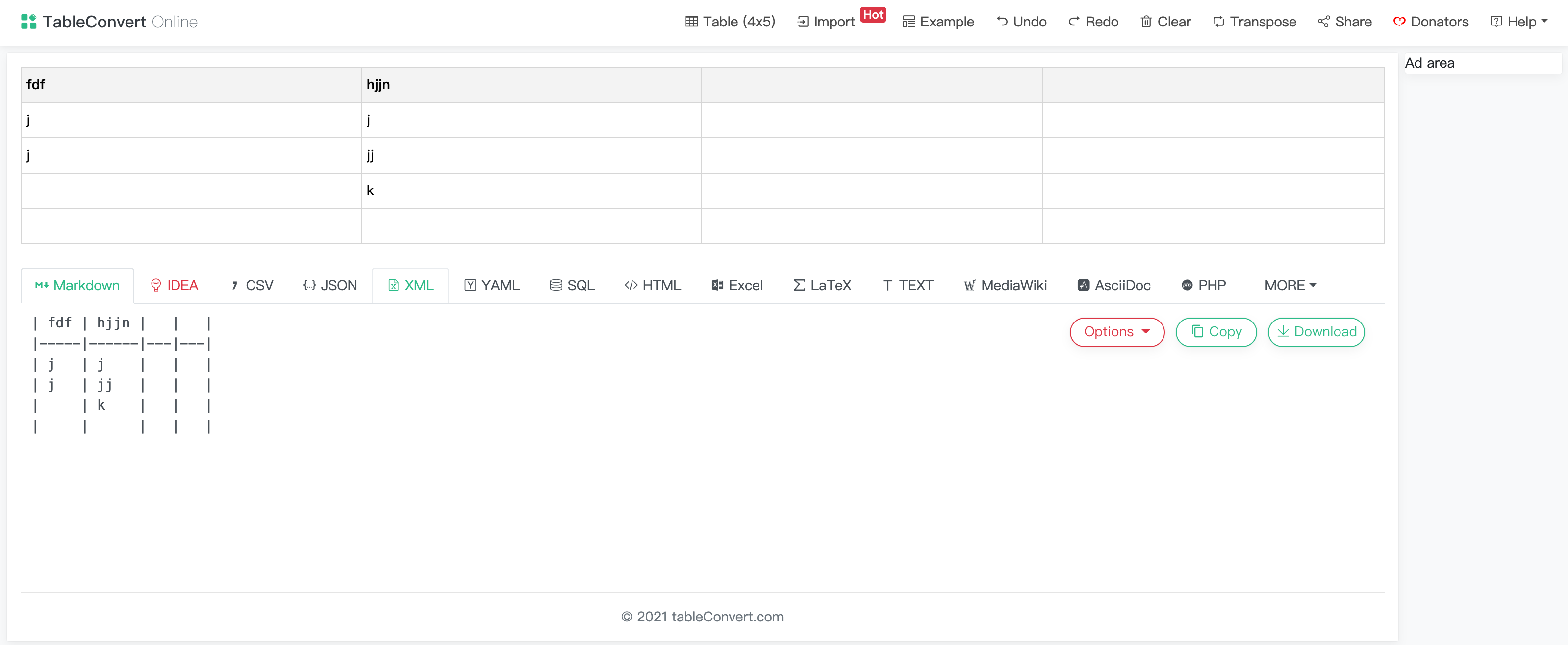Load the Example table data

click(938, 22)
